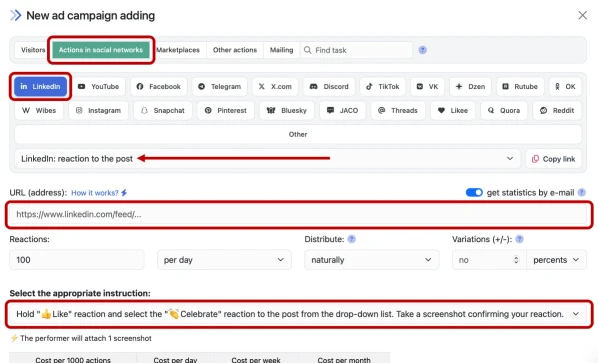Pick the OK network button
This screenshot has width=598, height=363.
tap(565, 87)
